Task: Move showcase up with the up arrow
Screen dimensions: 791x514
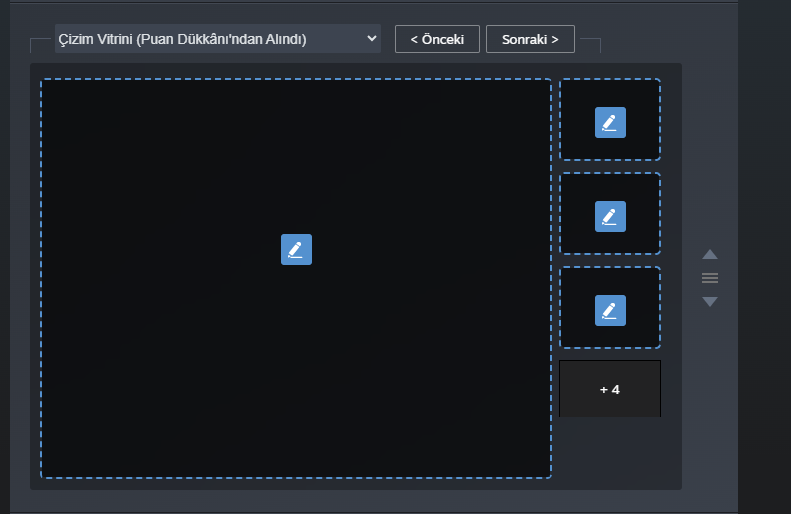Action: [x=710, y=254]
